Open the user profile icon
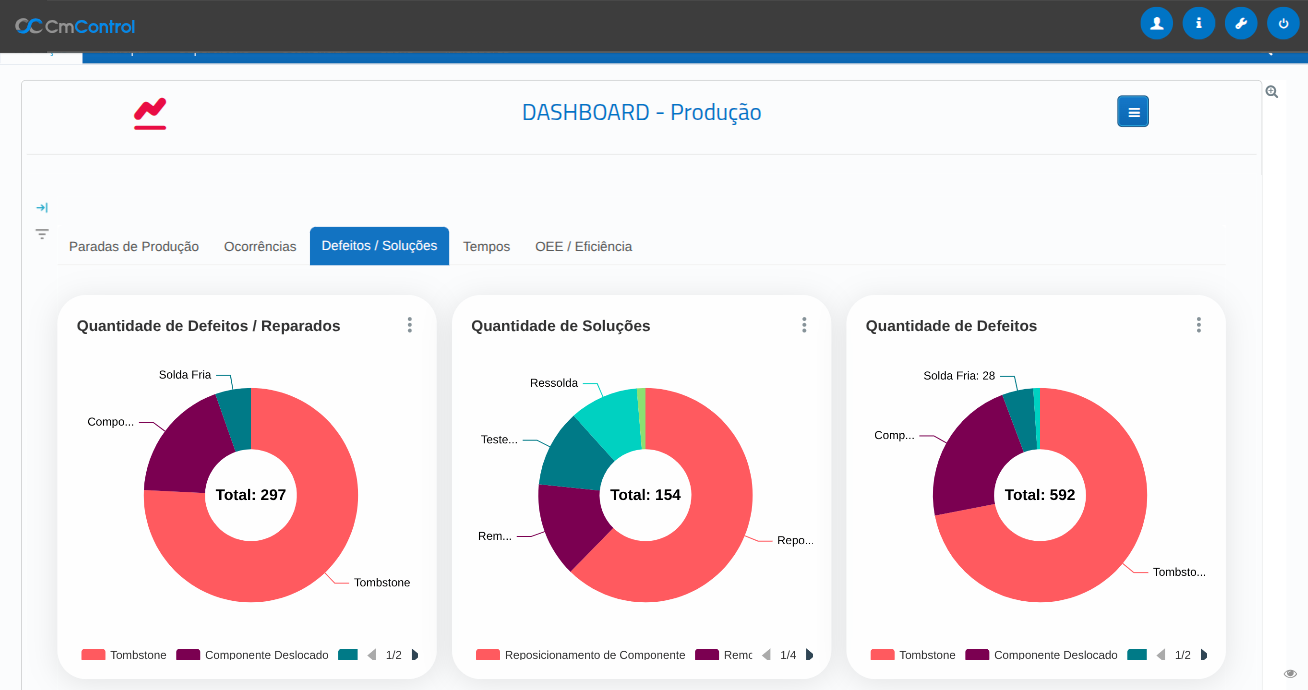1308x690 pixels. (1156, 24)
